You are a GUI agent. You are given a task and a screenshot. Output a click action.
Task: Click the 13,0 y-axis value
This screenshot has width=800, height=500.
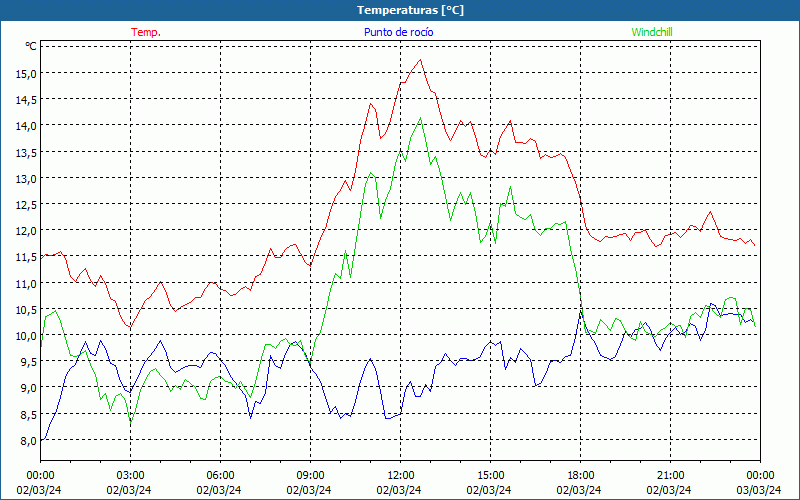[26, 178]
